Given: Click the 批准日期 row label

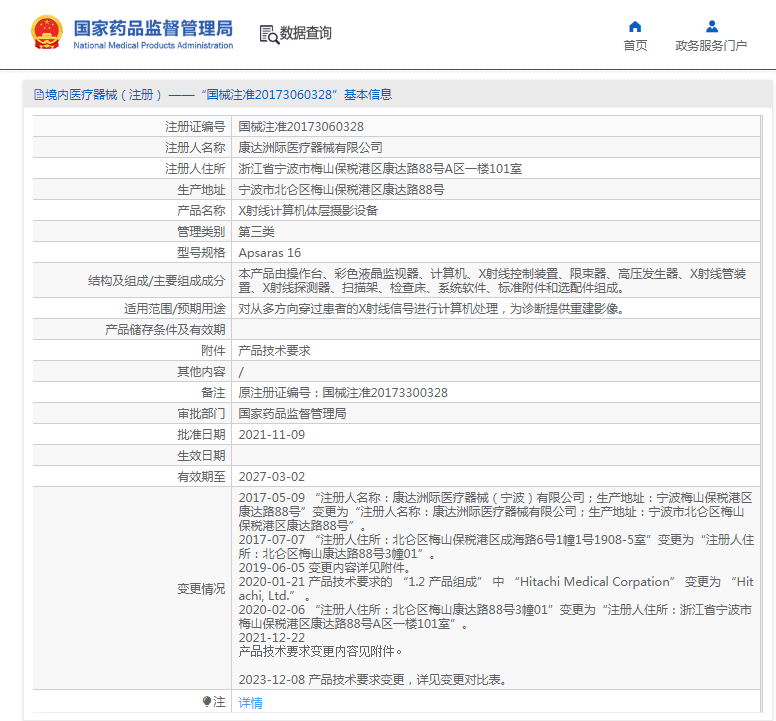Looking at the screenshot, I should [201, 434].
